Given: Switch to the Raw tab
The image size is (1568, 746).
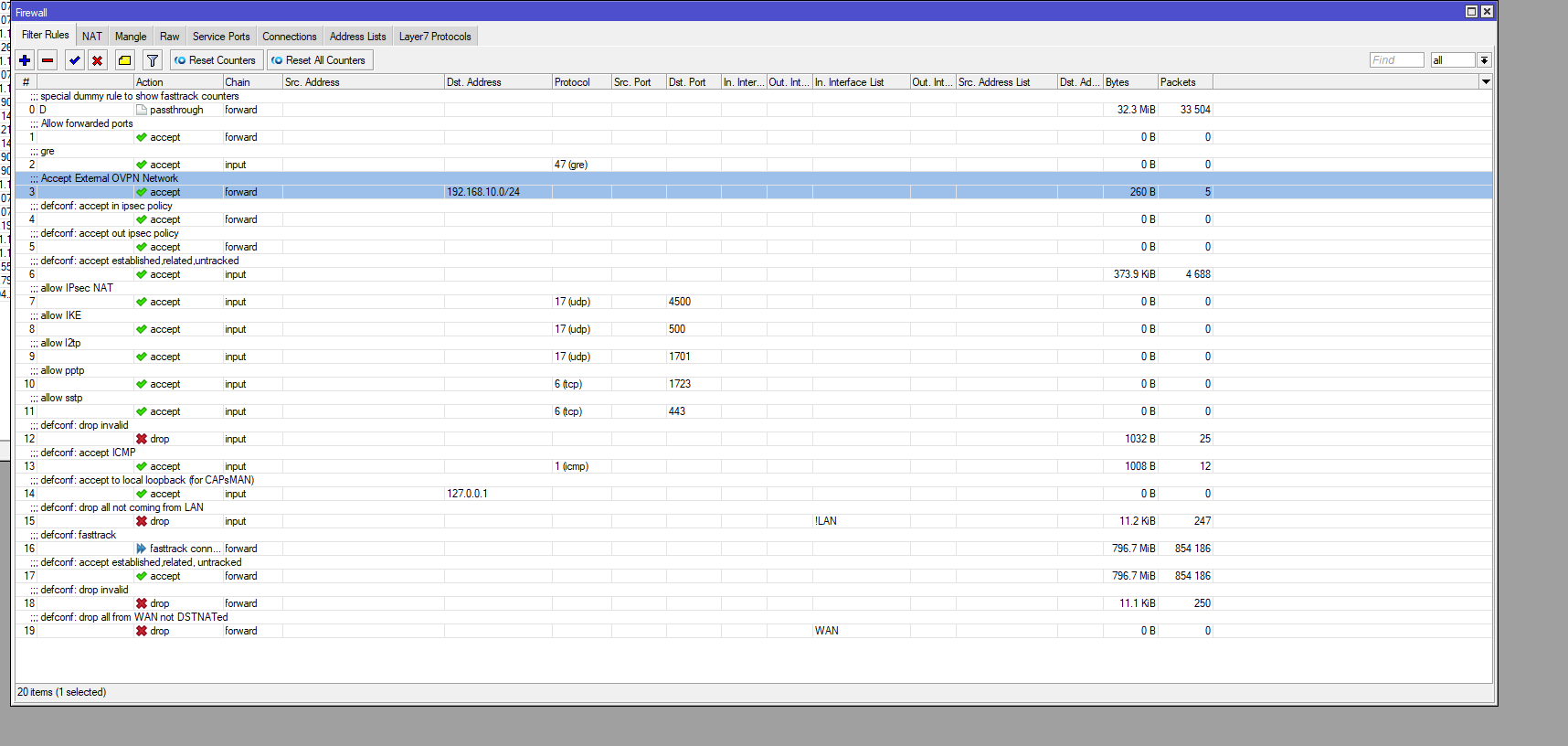Looking at the screenshot, I should [x=170, y=37].
